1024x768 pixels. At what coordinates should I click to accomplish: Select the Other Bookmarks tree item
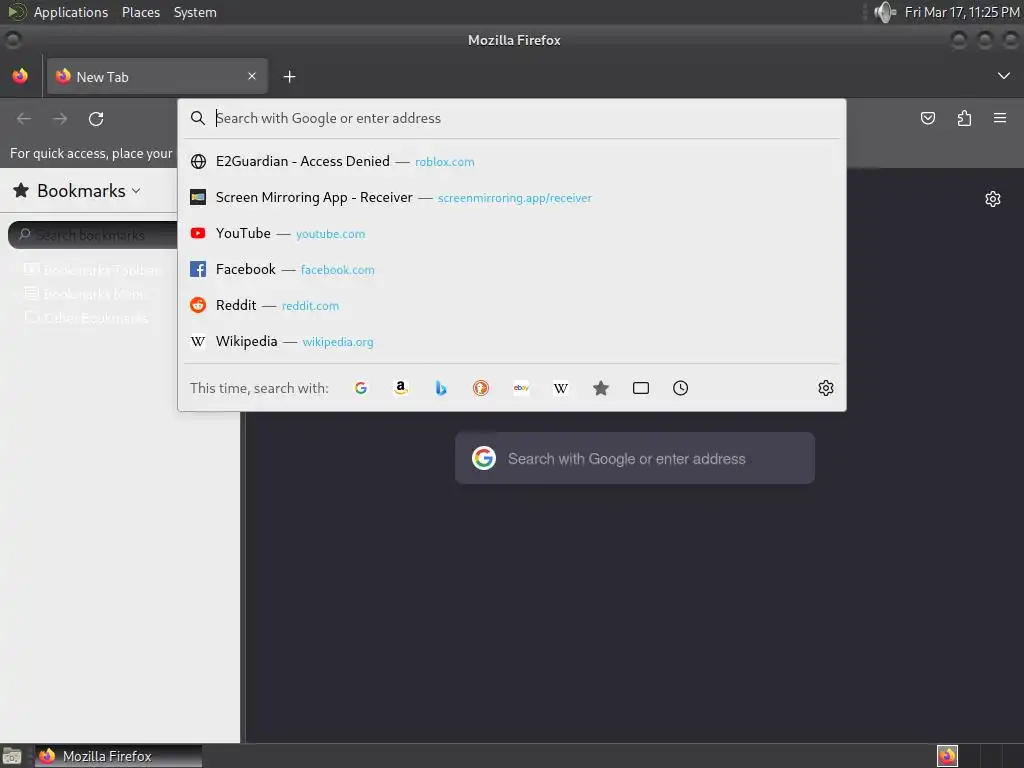pyautogui.click(x=86, y=318)
